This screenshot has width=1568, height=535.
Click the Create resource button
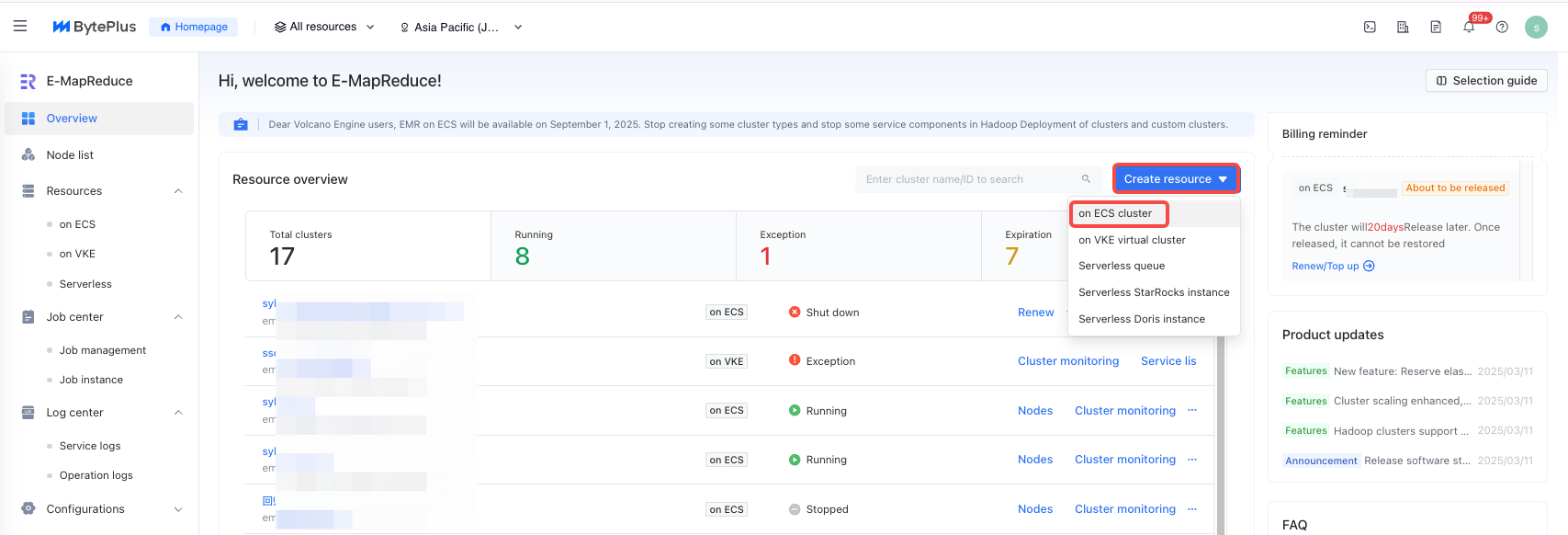pos(1176,179)
